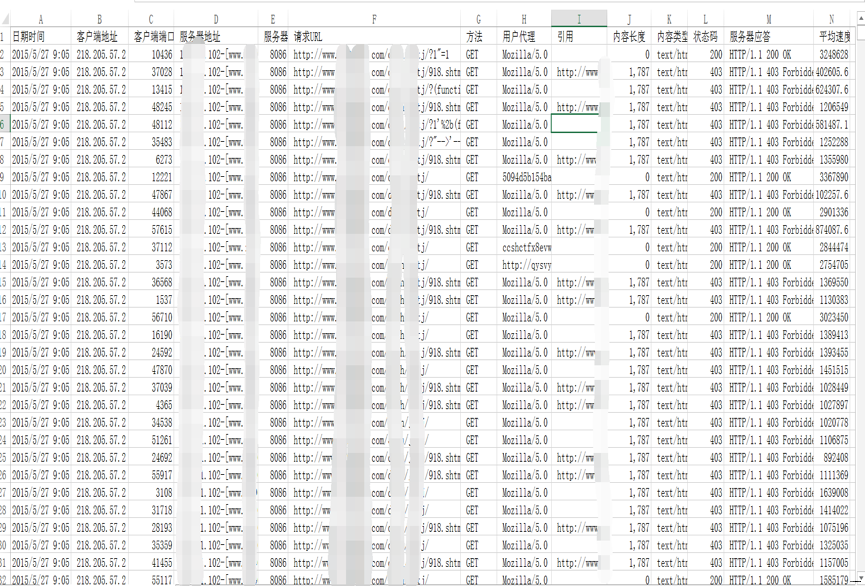Image resolution: width=865 pixels, height=586 pixels.
Task: Select column M header
Action: (768, 19)
